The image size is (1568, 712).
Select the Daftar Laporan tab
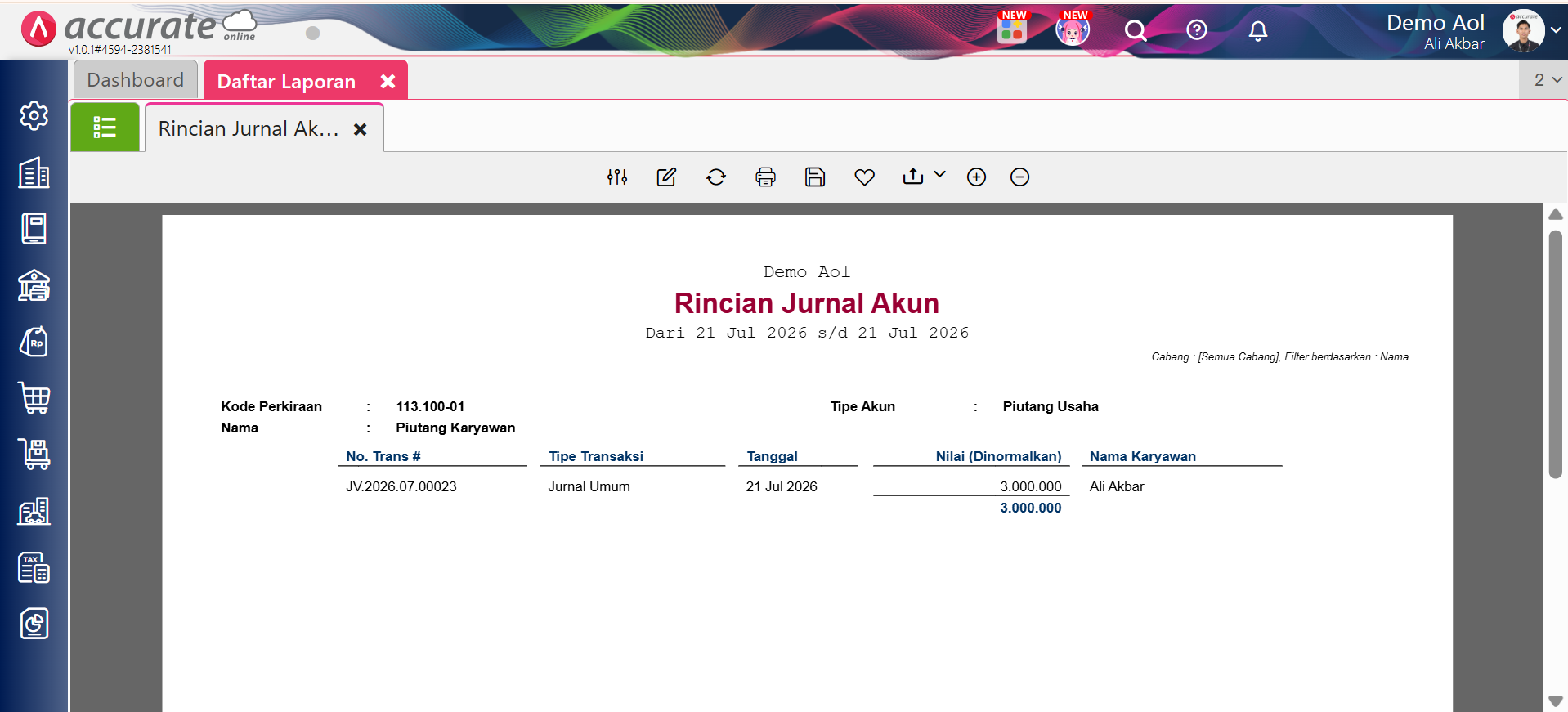286,82
